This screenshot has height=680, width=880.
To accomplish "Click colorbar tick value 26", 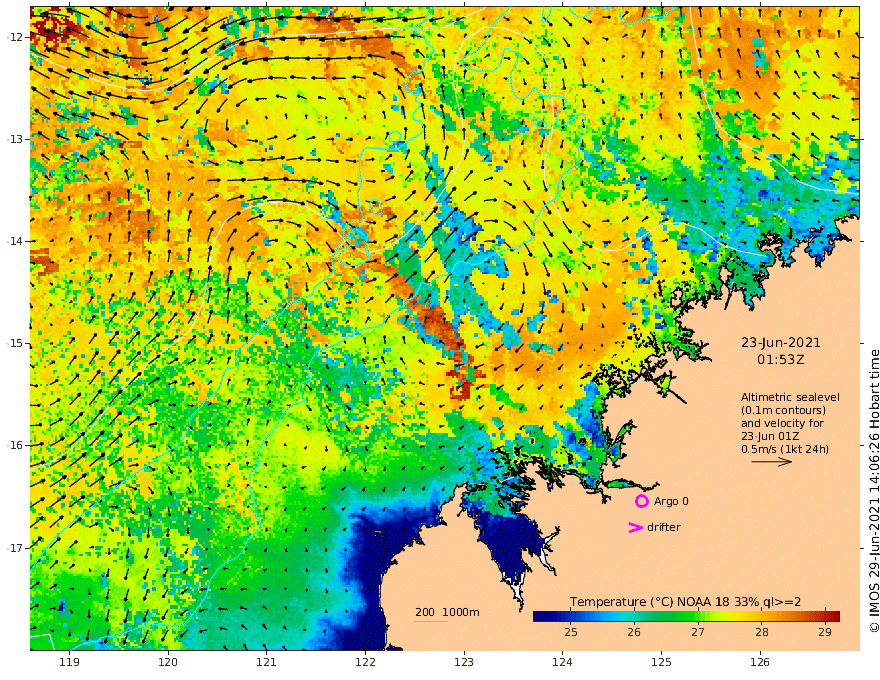I will point(634,632).
